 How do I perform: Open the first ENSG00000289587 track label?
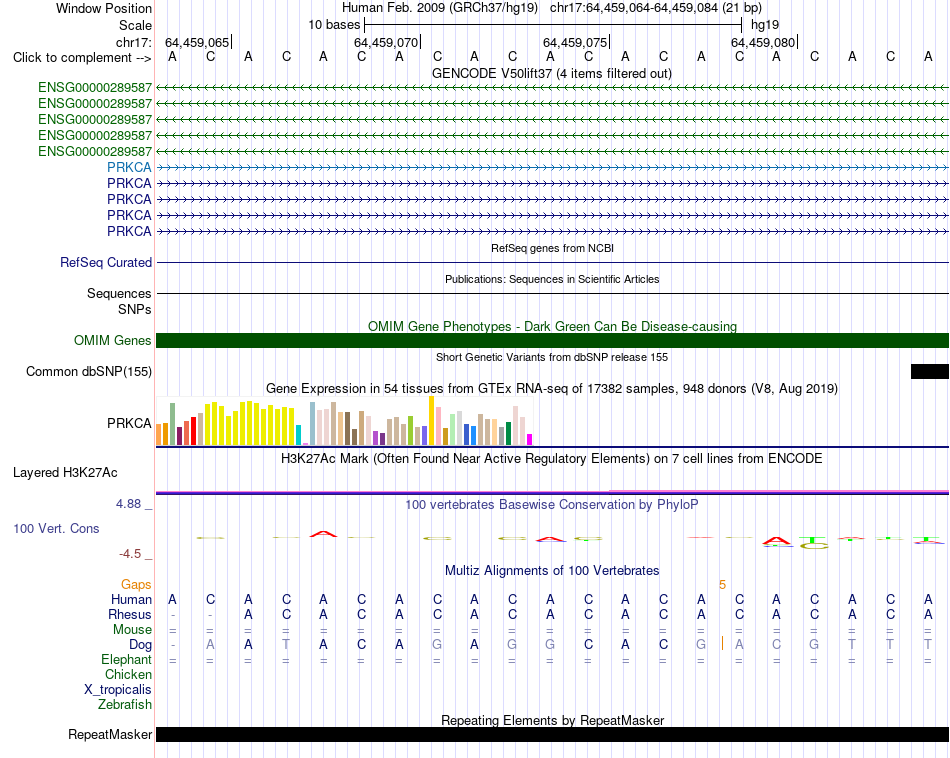click(x=95, y=88)
